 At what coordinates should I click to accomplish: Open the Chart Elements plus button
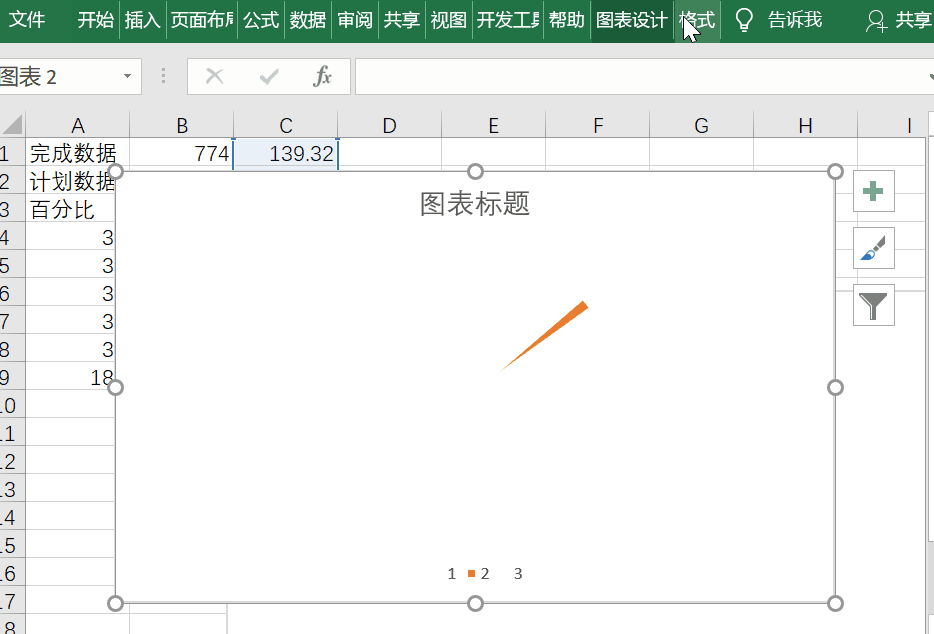click(873, 191)
